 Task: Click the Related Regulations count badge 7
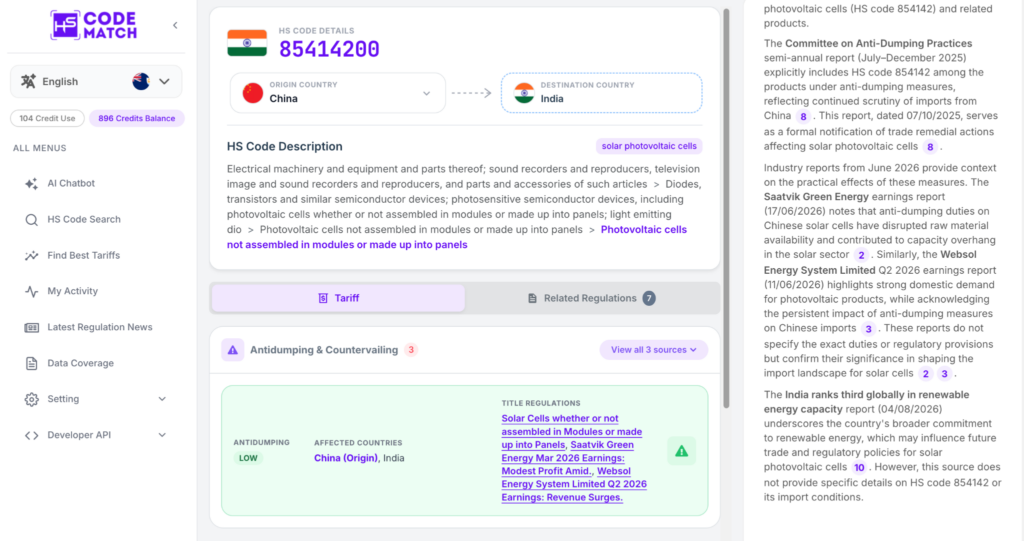click(x=648, y=298)
